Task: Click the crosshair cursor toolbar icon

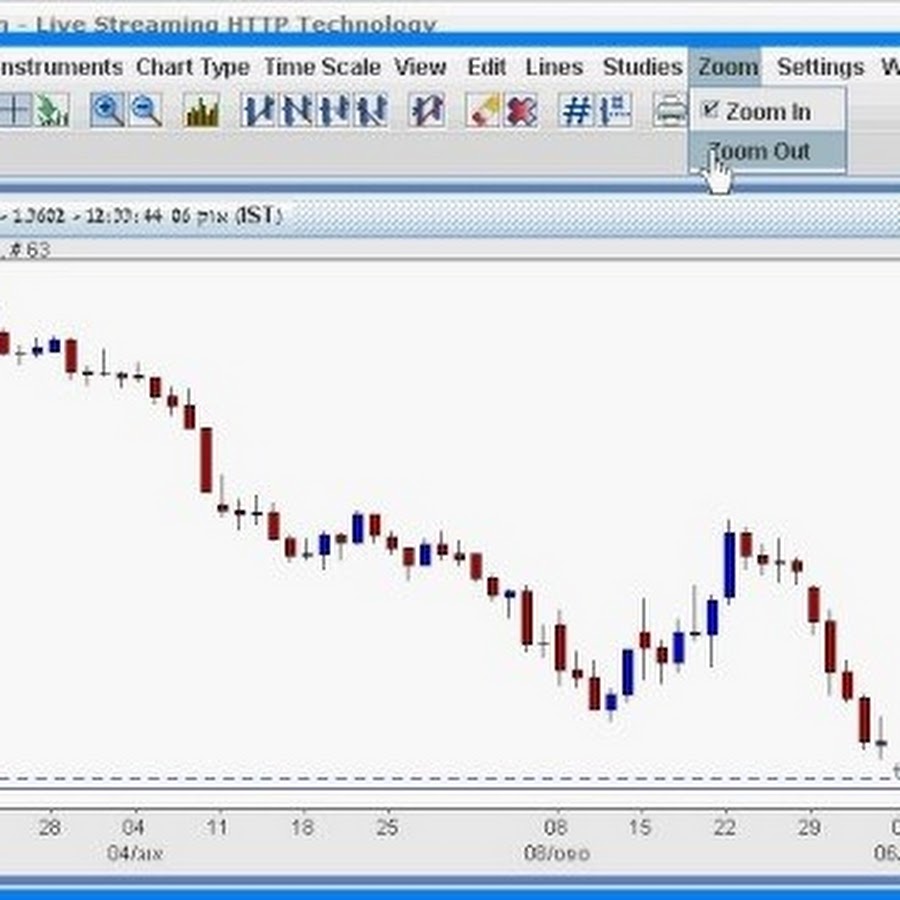Action: point(15,110)
